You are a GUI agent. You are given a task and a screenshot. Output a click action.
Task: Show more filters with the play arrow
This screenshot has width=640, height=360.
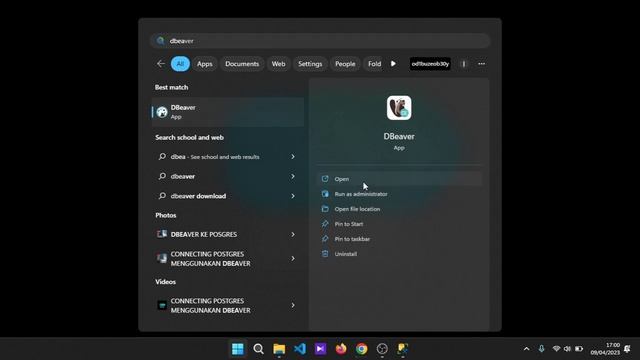tap(393, 64)
